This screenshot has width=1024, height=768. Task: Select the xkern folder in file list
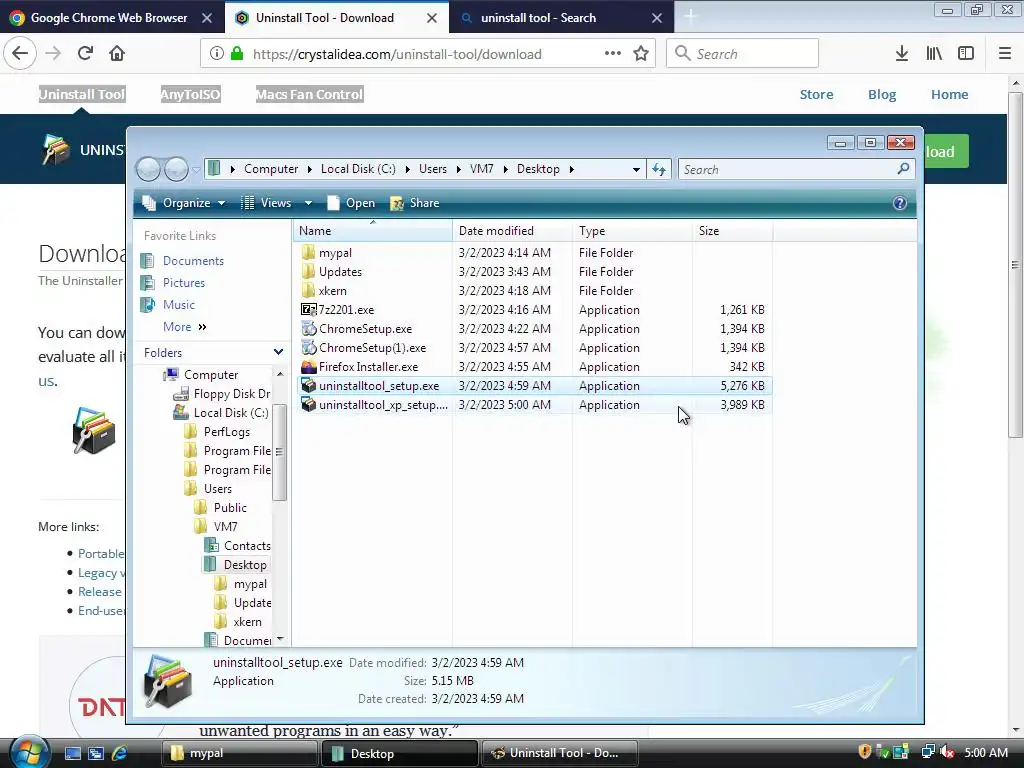click(332, 291)
